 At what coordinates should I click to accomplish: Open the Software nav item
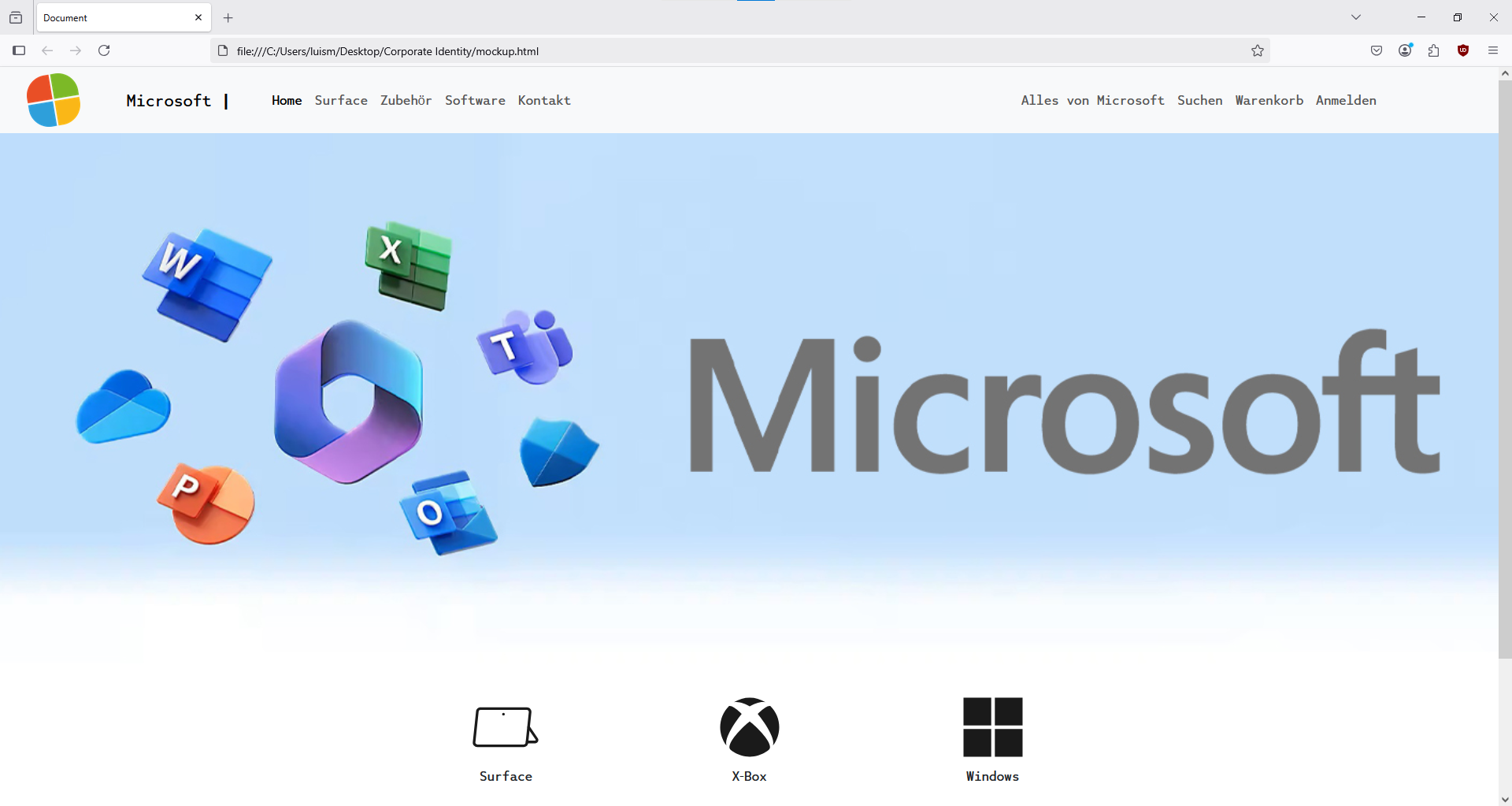coord(475,100)
